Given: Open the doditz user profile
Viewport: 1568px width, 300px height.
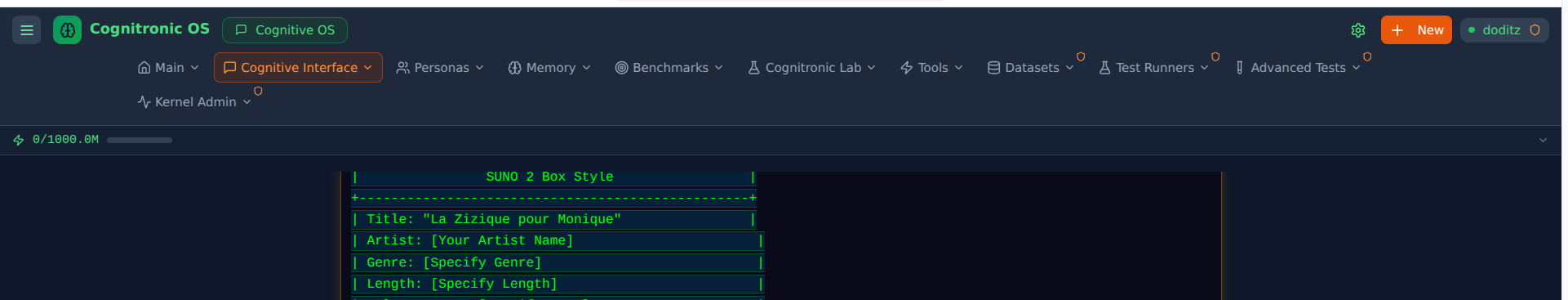Looking at the screenshot, I should [1504, 30].
